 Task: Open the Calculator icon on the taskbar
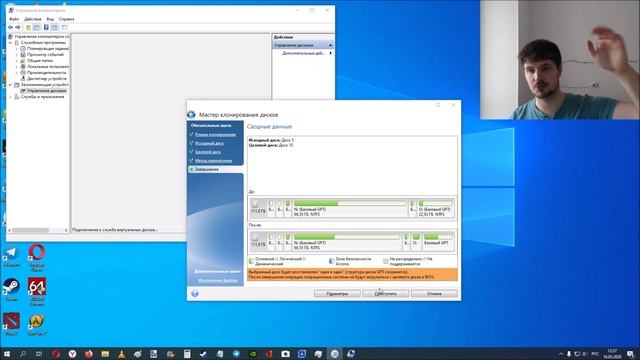click(x=187, y=353)
